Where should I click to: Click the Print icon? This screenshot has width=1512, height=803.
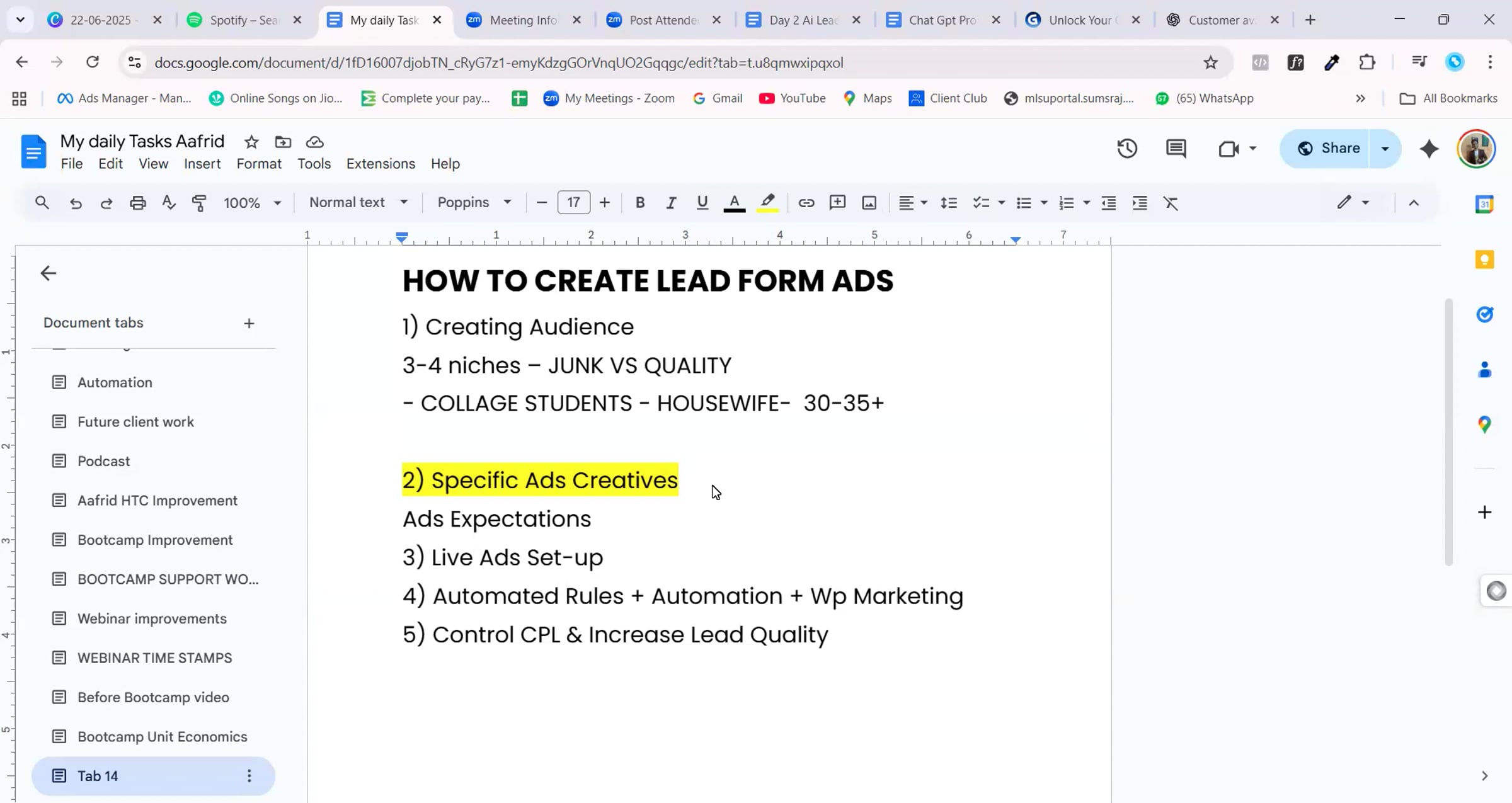tap(137, 203)
